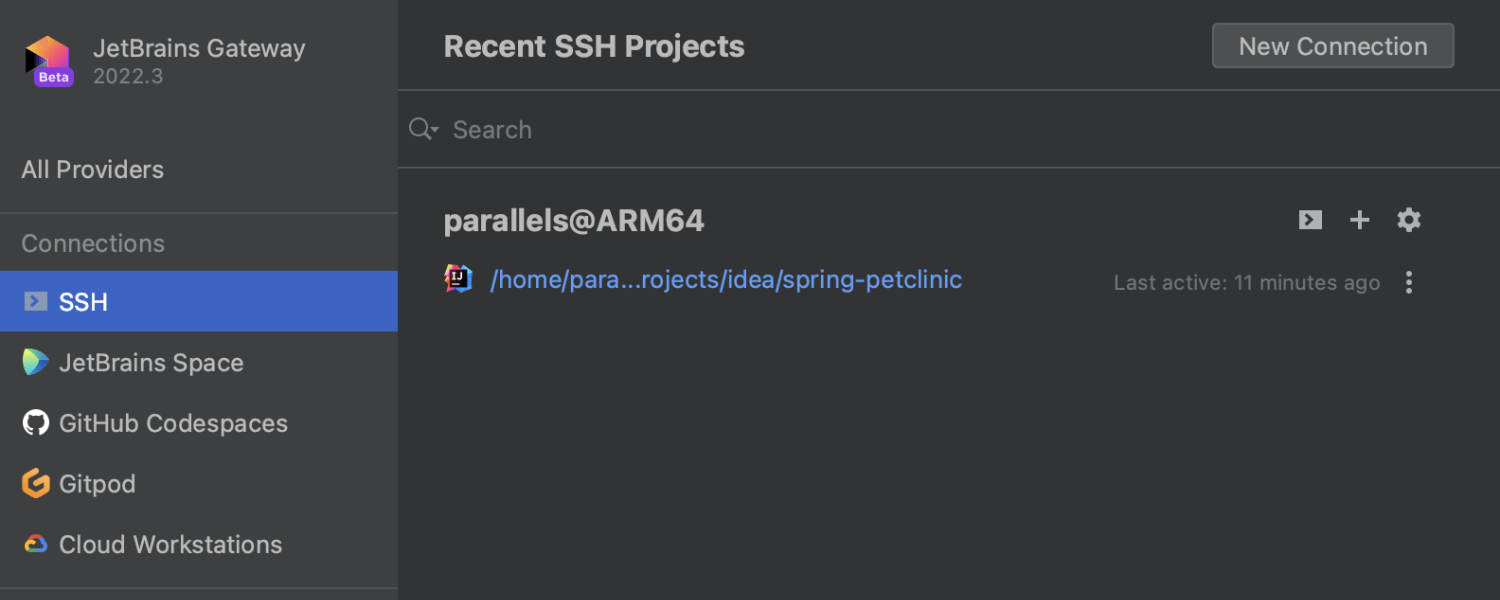Open spring-petclinic project more options menu
1500x600 pixels.
[1409, 283]
